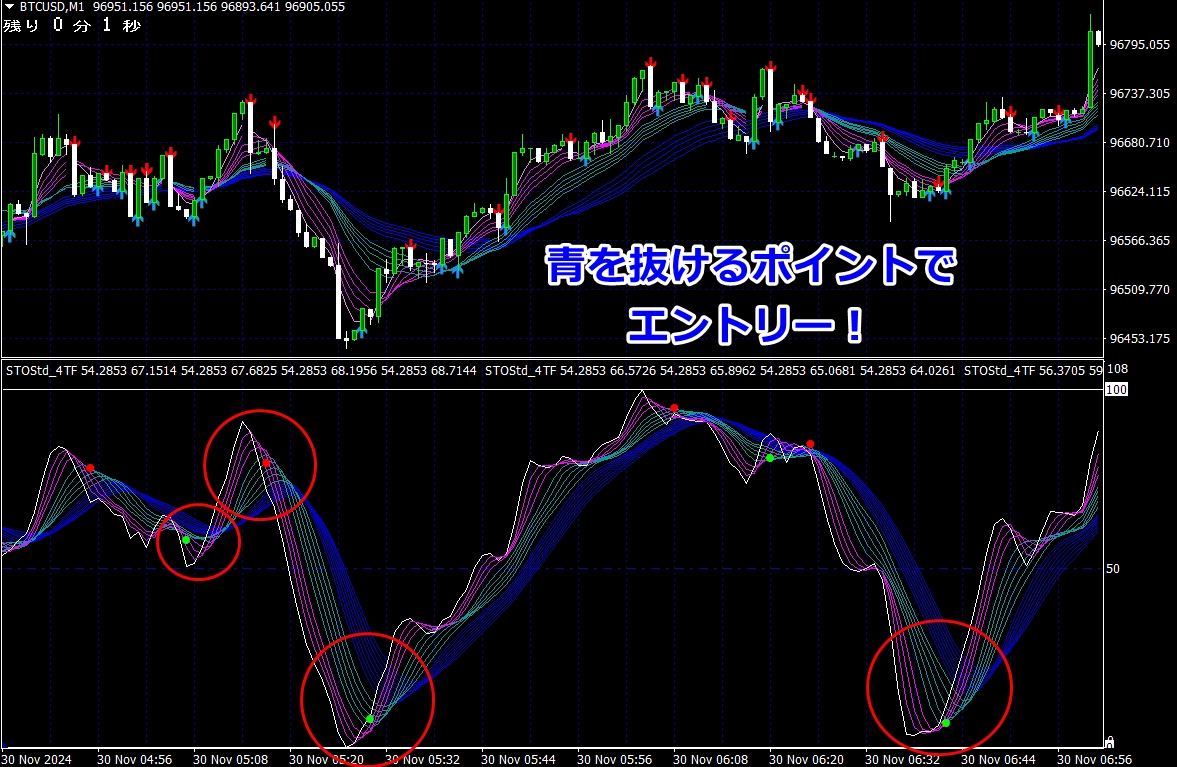
Task: Click the 残り 0 分 1 秒 countdown label
Action: click(x=72, y=25)
